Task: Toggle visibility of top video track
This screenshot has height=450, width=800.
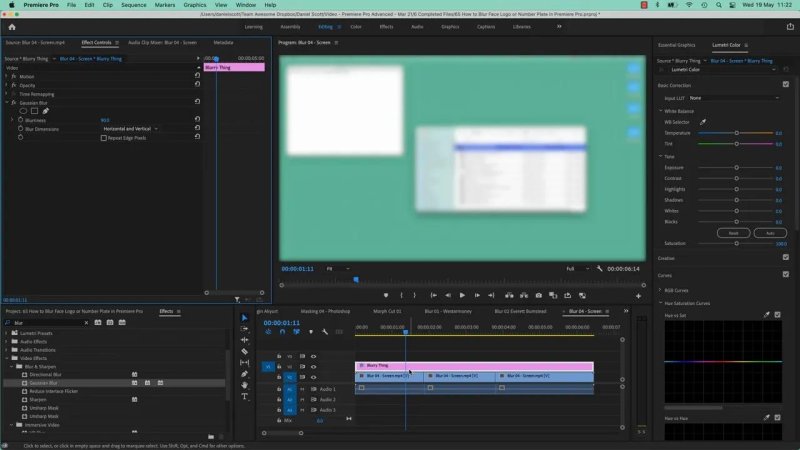Action: pos(314,356)
